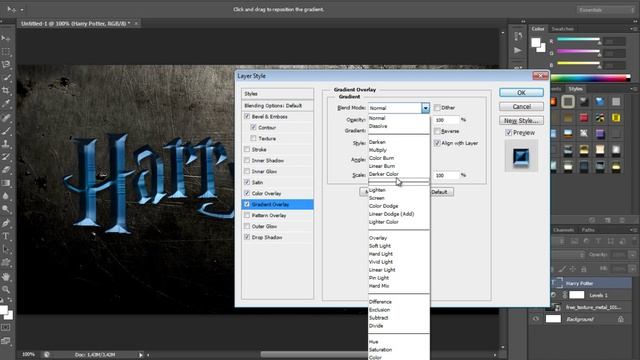Uncheck the Satin effect
640x360 pixels.
coord(247,182)
